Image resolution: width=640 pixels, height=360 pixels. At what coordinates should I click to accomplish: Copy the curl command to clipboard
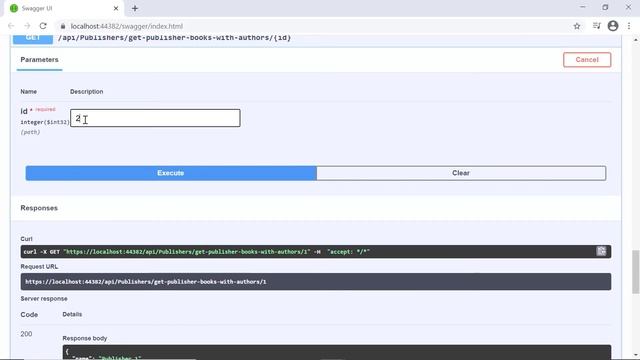pos(601,251)
